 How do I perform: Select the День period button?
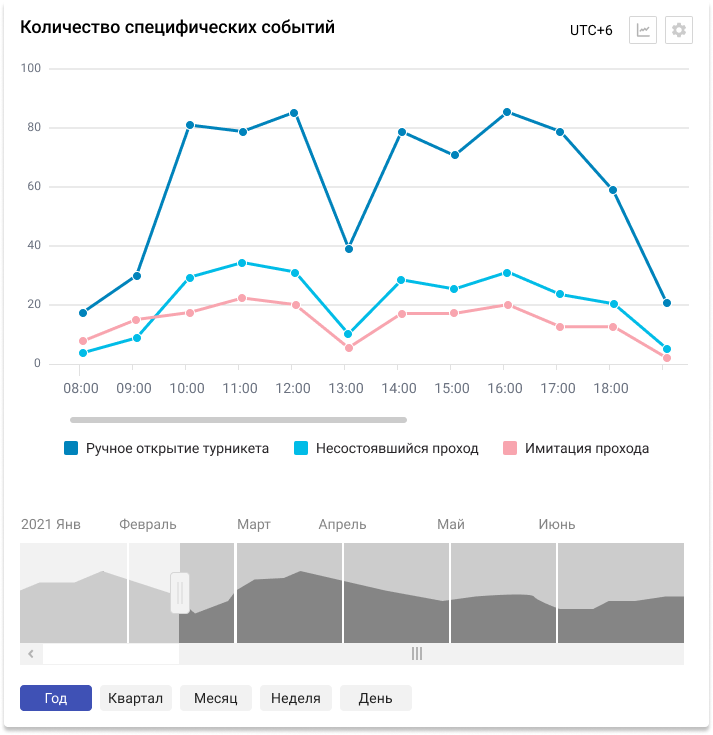click(x=375, y=698)
